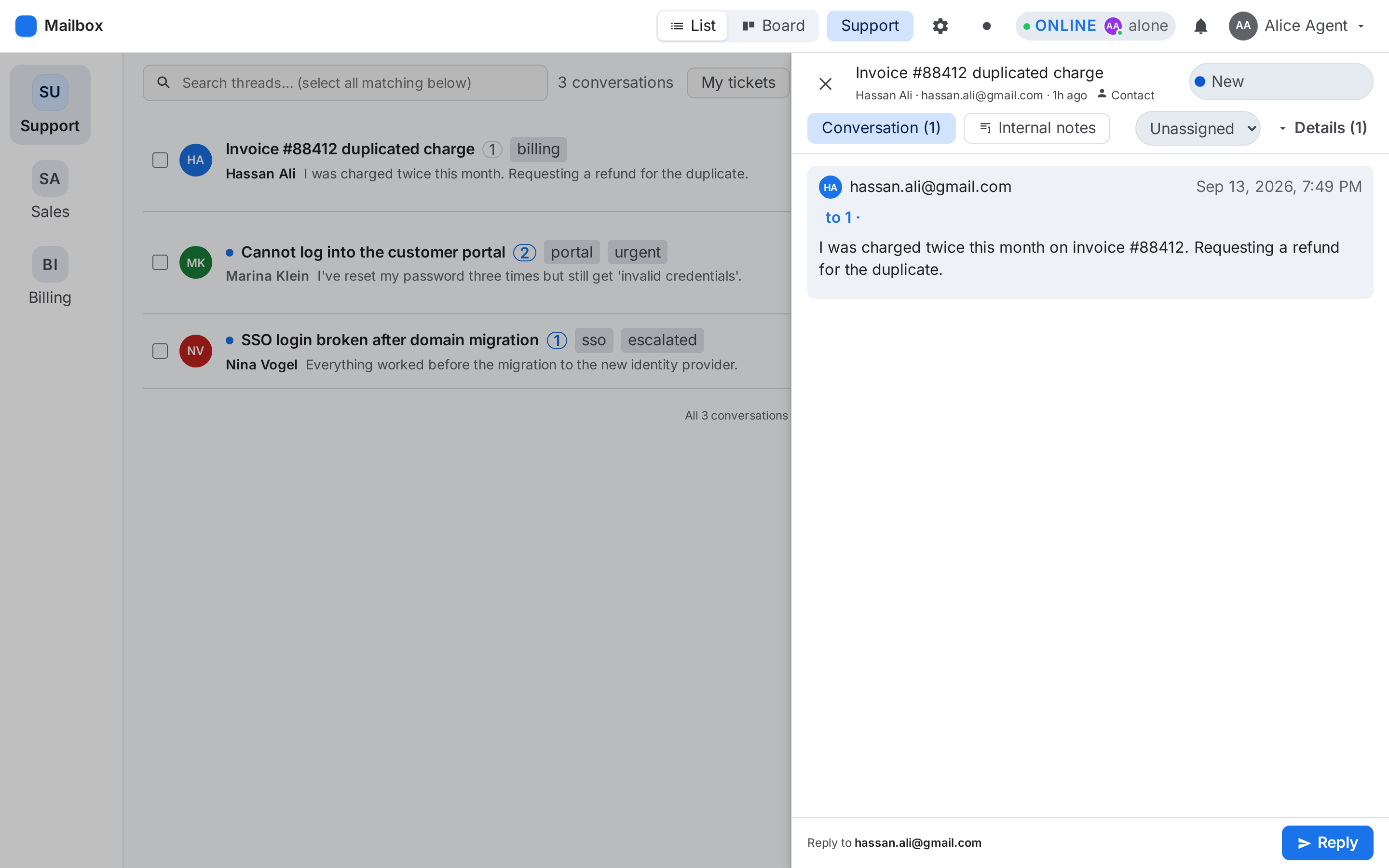
Task: Open the SSO login broken after domain migration thread
Action: pos(467,351)
